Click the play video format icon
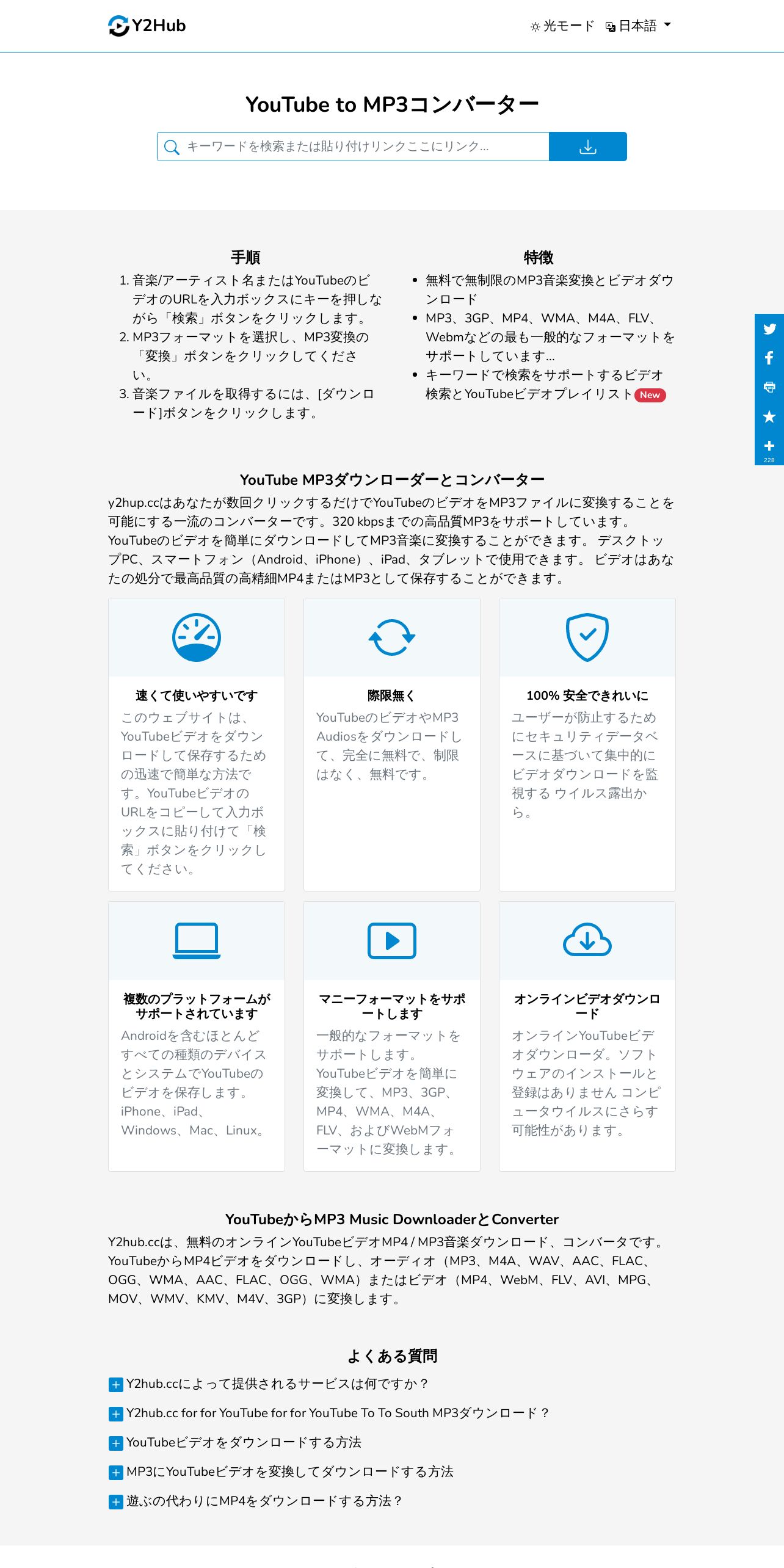This screenshot has height=1568, width=784. point(392,941)
